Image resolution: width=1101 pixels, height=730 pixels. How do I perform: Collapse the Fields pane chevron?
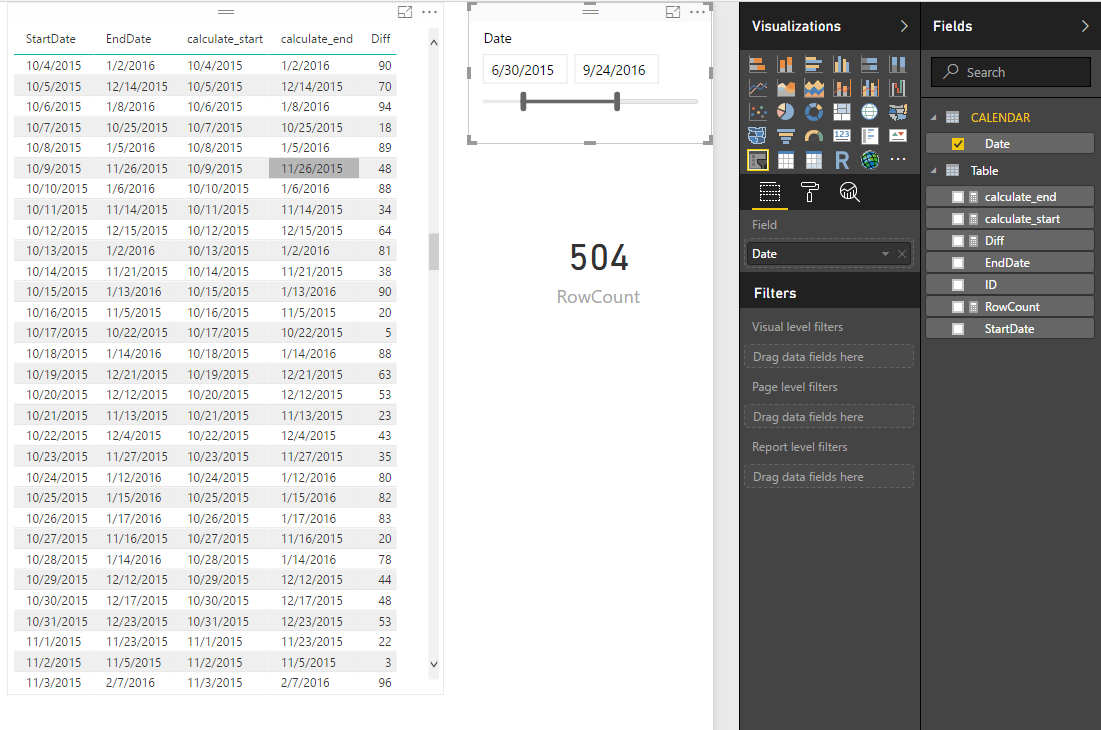(1085, 26)
